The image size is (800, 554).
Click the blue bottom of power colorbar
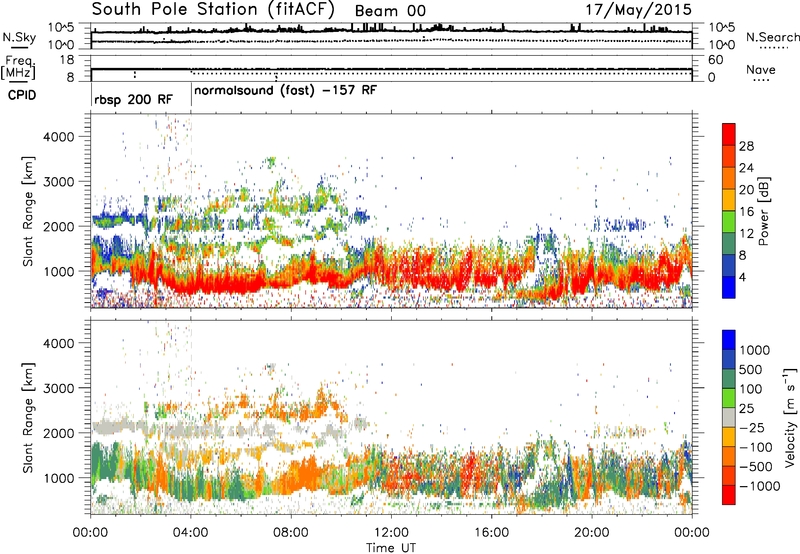(x=729, y=287)
